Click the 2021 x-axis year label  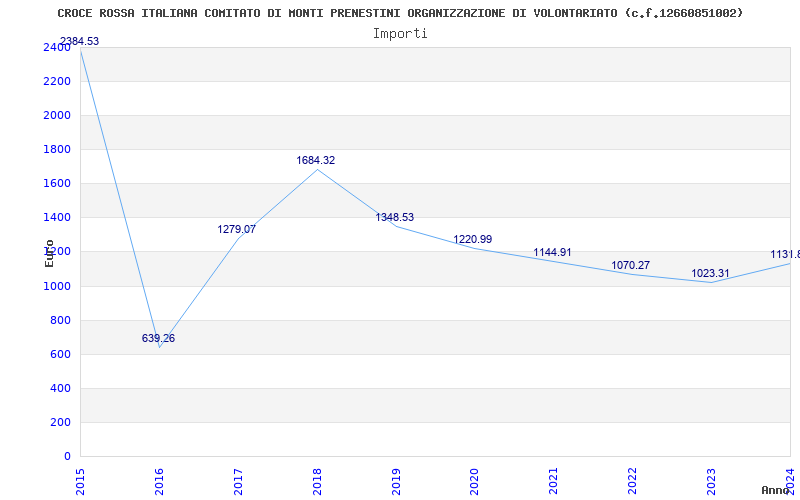point(554,481)
